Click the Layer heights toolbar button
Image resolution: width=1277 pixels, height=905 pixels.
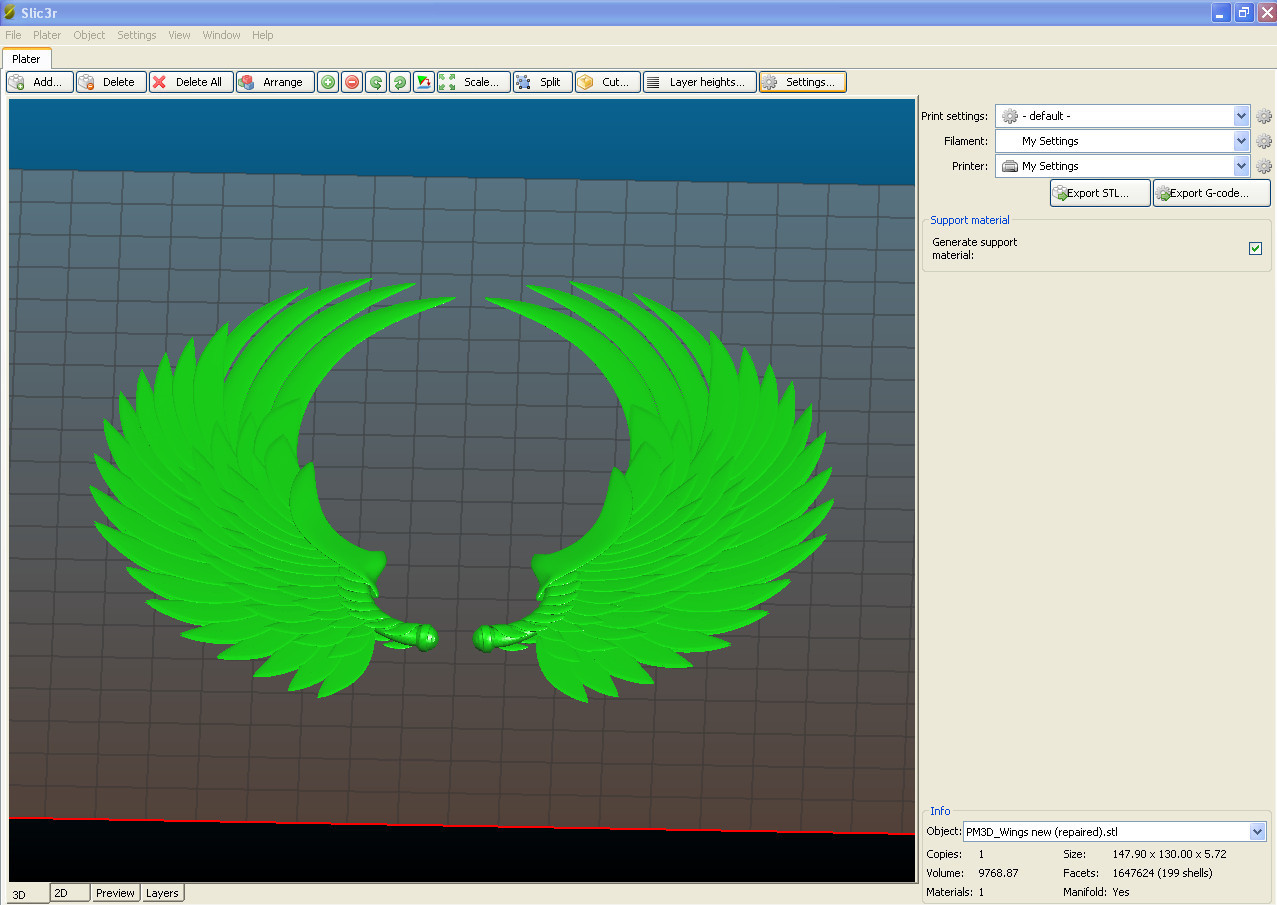pos(699,82)
